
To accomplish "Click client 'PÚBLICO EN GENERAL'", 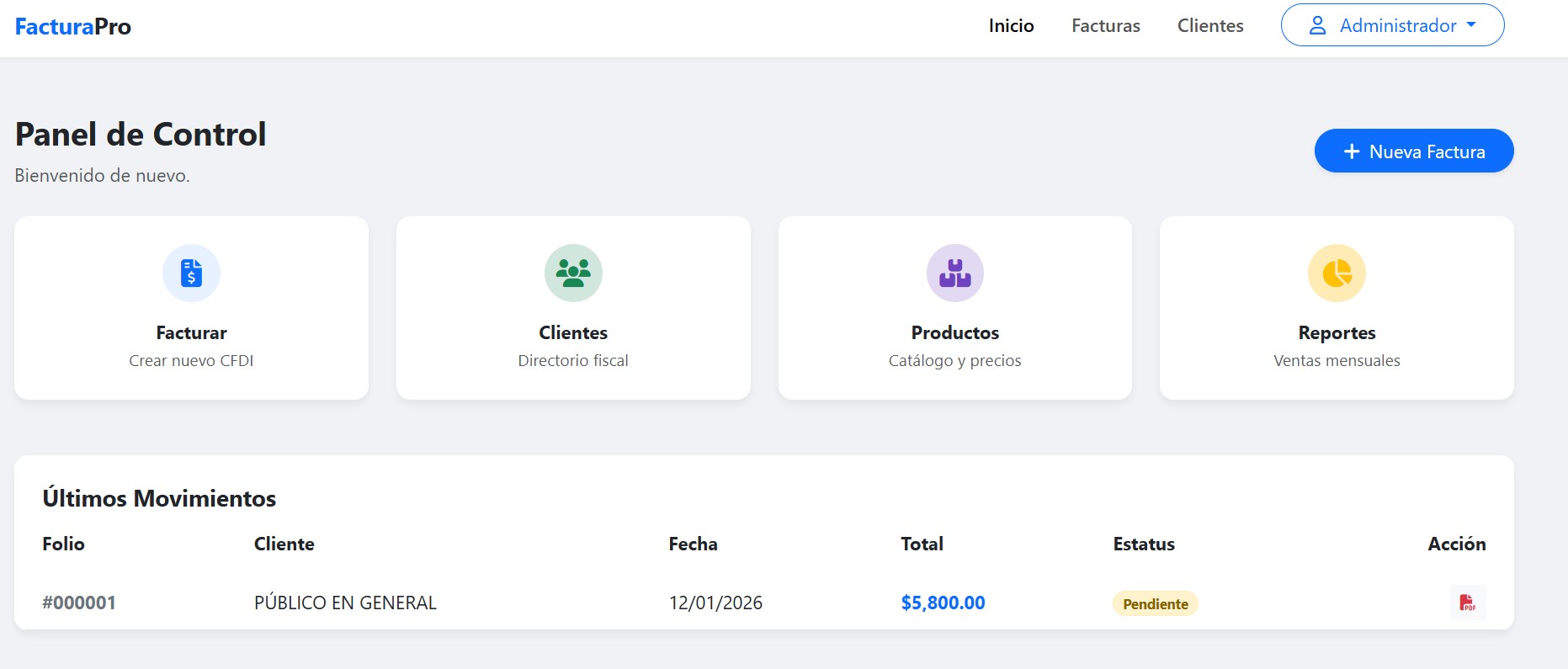I will [345, 603].
